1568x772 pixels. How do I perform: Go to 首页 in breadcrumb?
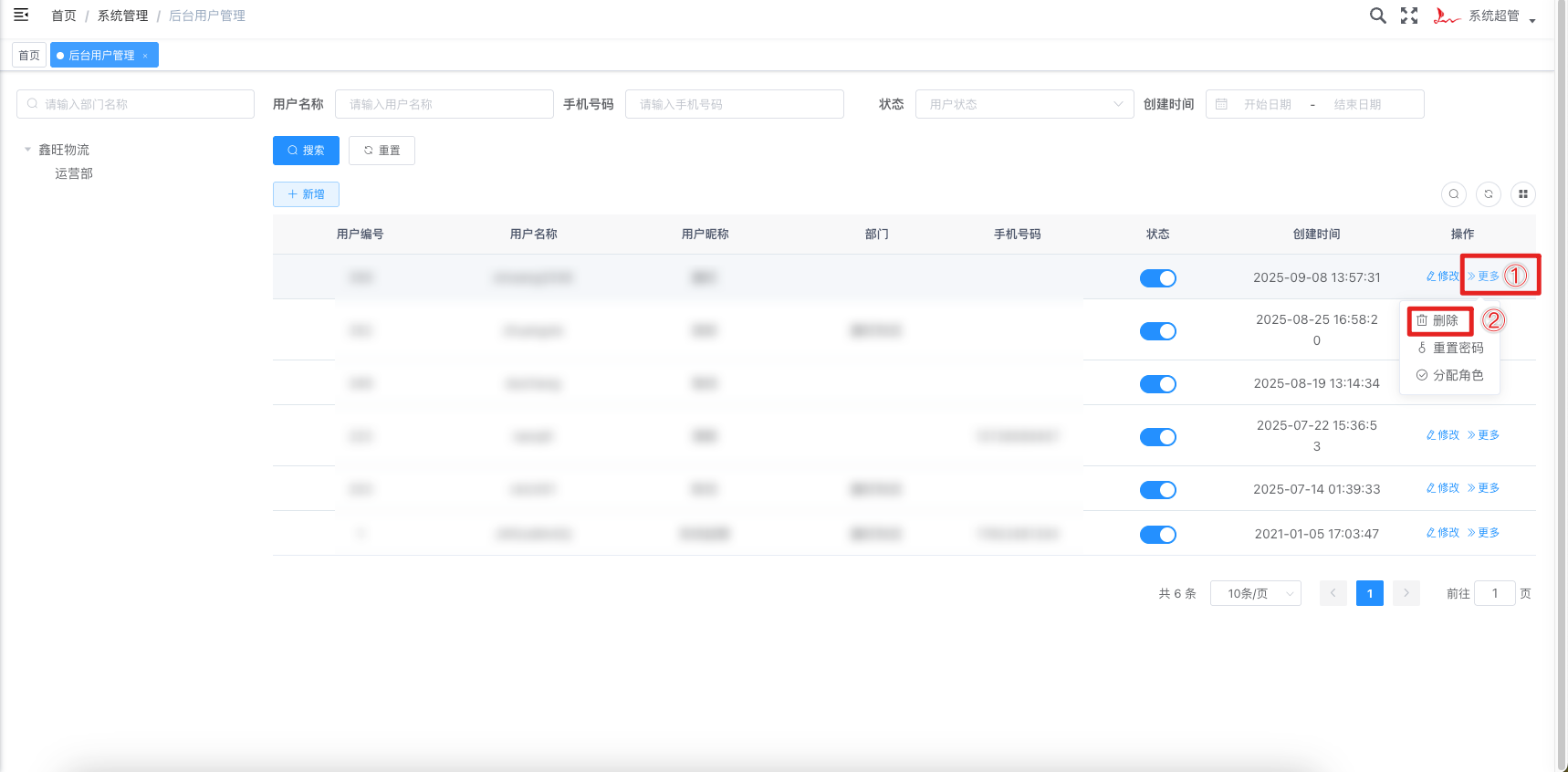coord(64,16)
